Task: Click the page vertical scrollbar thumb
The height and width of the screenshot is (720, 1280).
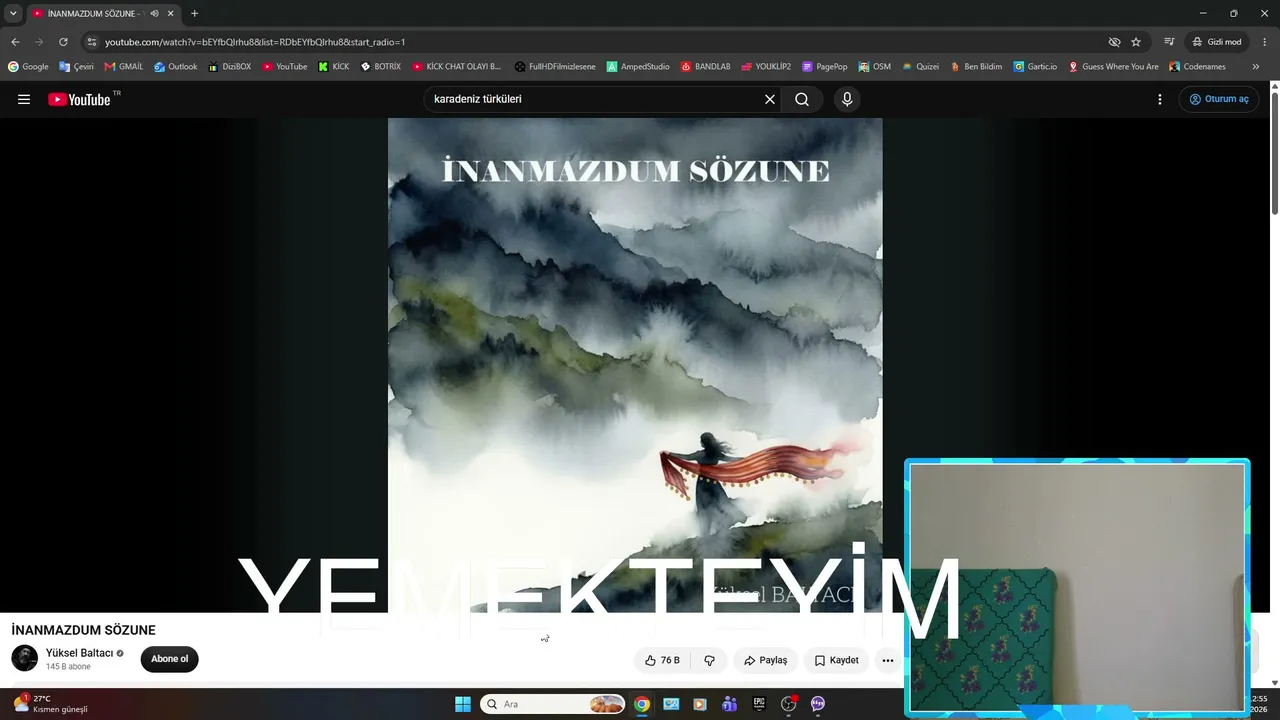Action: pos(1274,152)
